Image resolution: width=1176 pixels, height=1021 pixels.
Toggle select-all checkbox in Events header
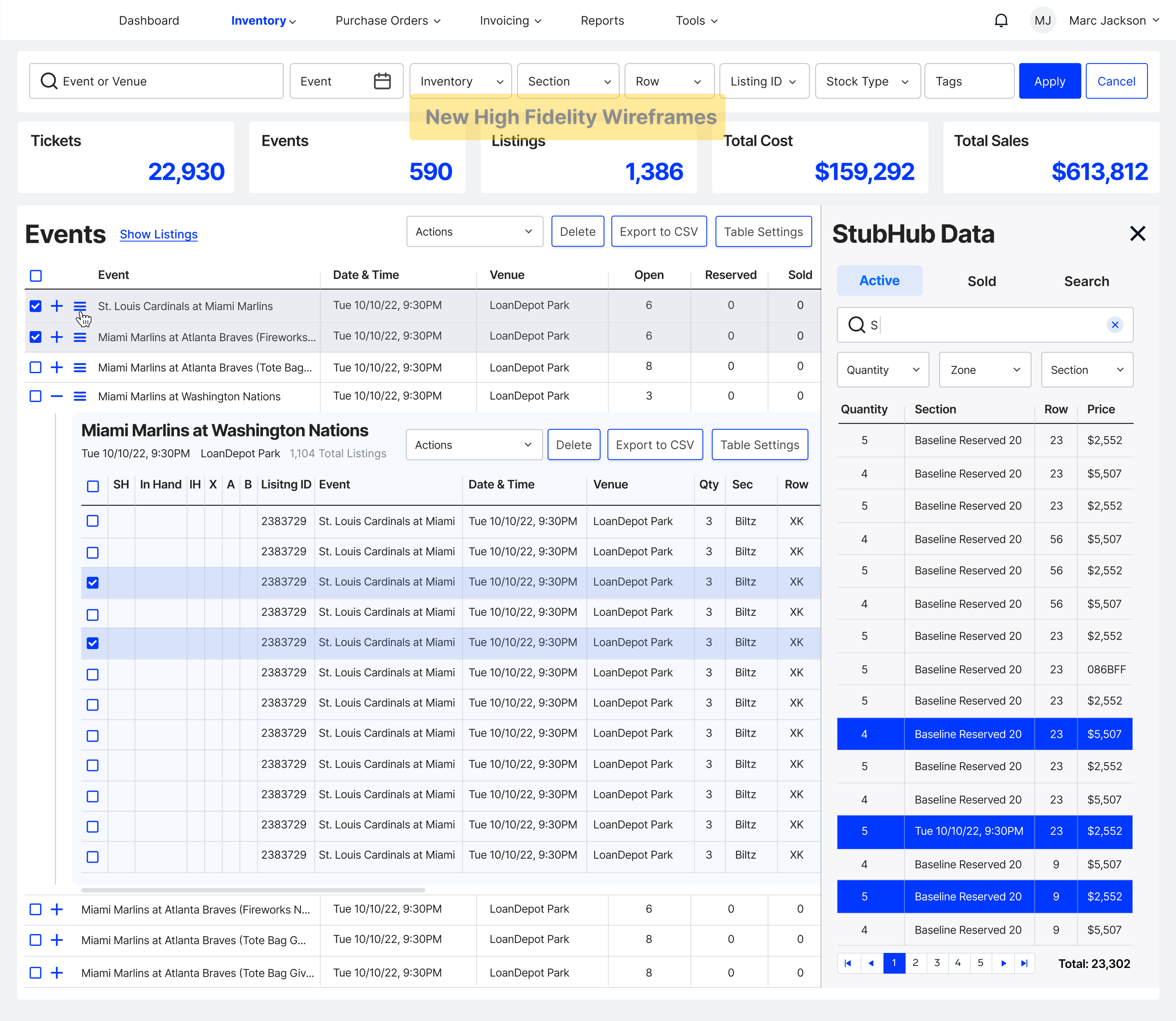pos(36,276)
